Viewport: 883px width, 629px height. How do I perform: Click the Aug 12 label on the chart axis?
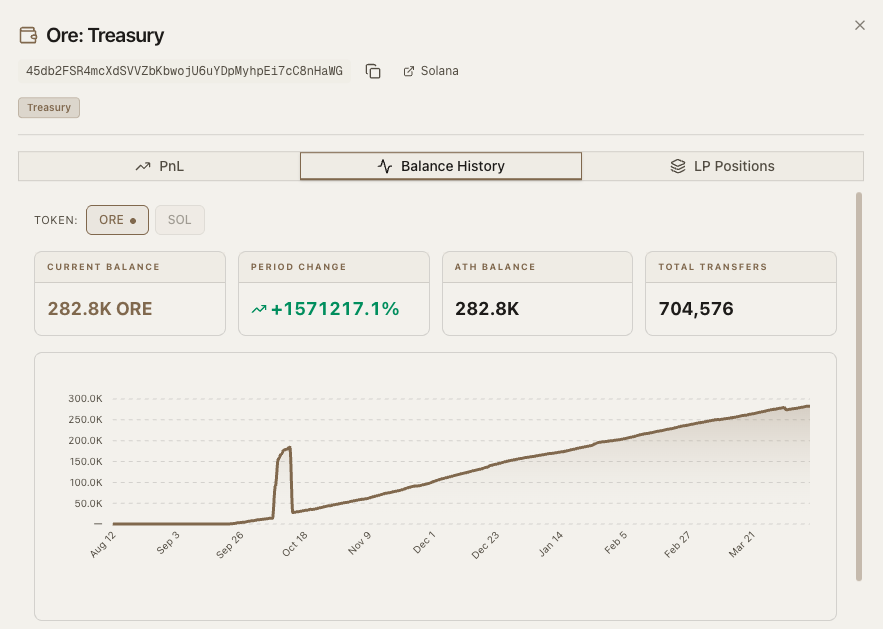click(x=102, y=544)
